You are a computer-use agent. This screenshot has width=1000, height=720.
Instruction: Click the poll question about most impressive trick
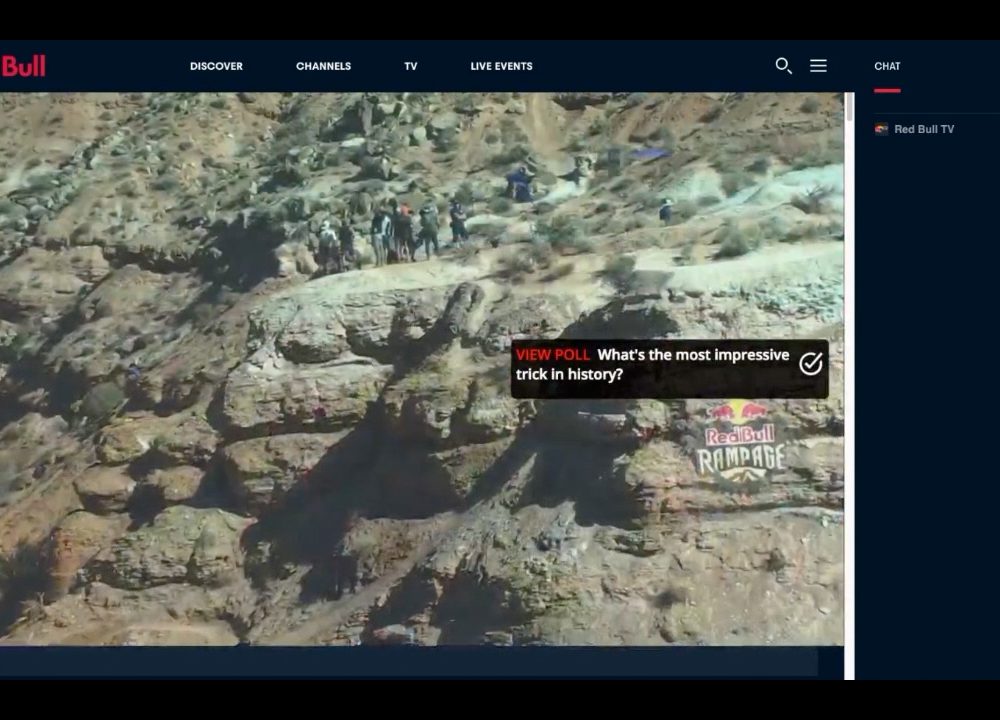[x=653, y=364]
